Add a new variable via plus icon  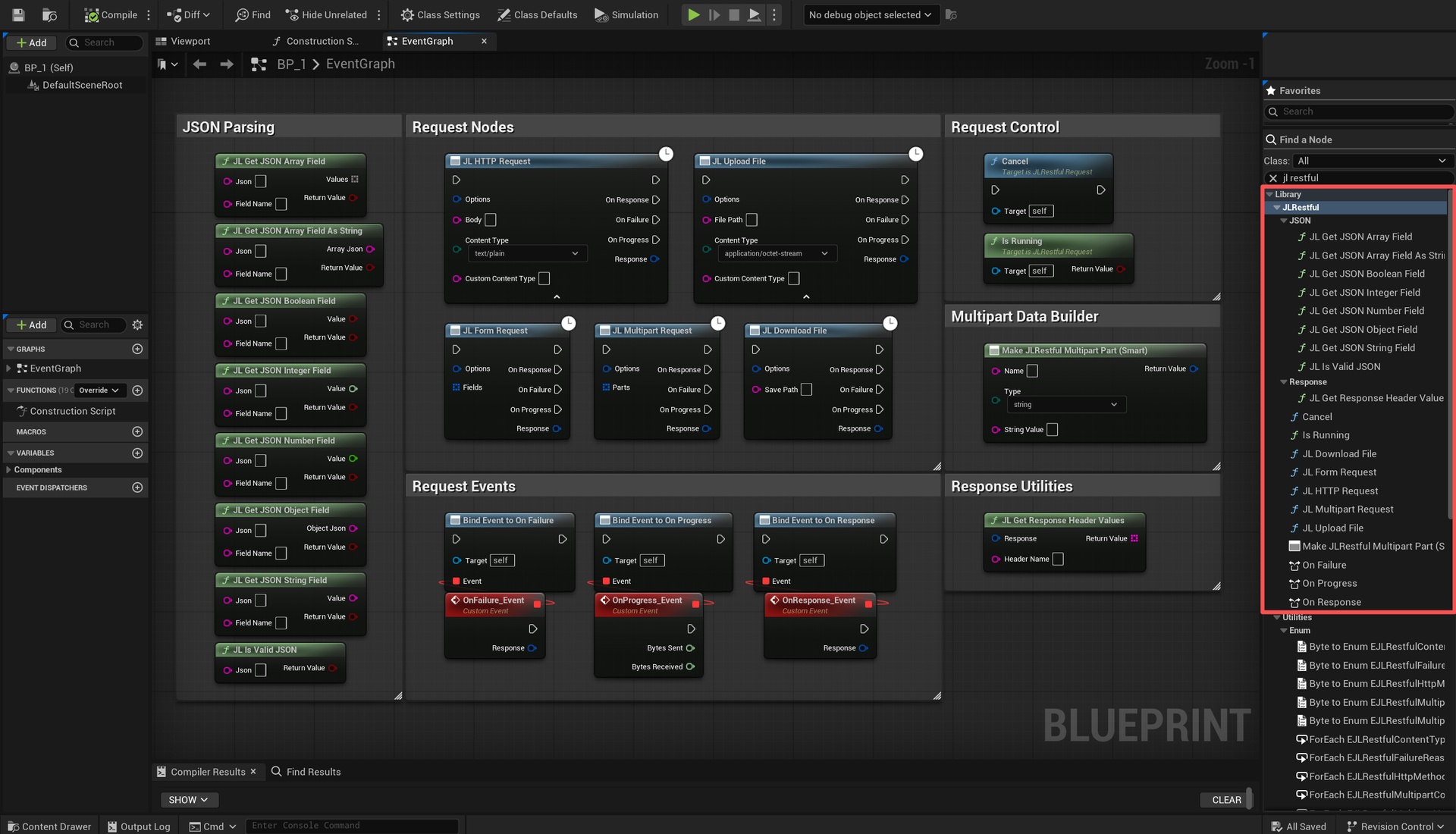pyautogui.click(x=137, y=453)
